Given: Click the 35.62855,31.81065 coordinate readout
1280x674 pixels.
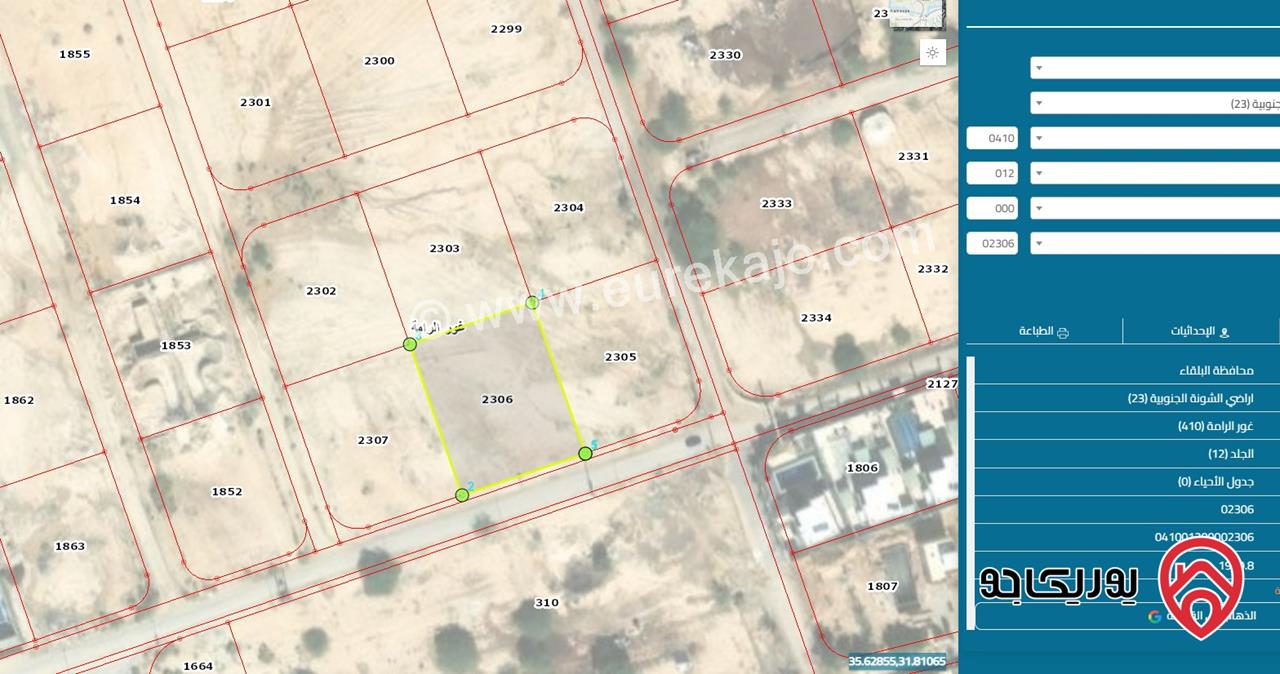Looking at the screenshot, I should coord(897,661).
